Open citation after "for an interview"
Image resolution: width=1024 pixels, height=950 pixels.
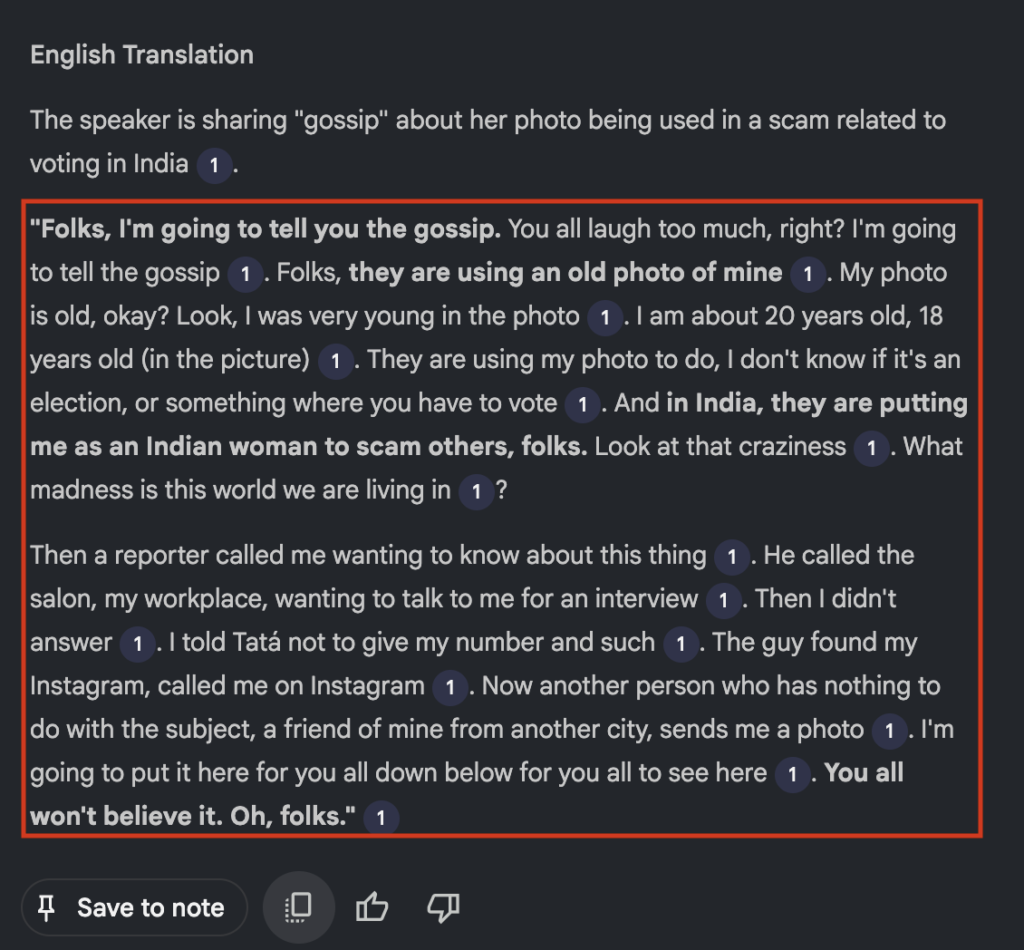point(722,601)
